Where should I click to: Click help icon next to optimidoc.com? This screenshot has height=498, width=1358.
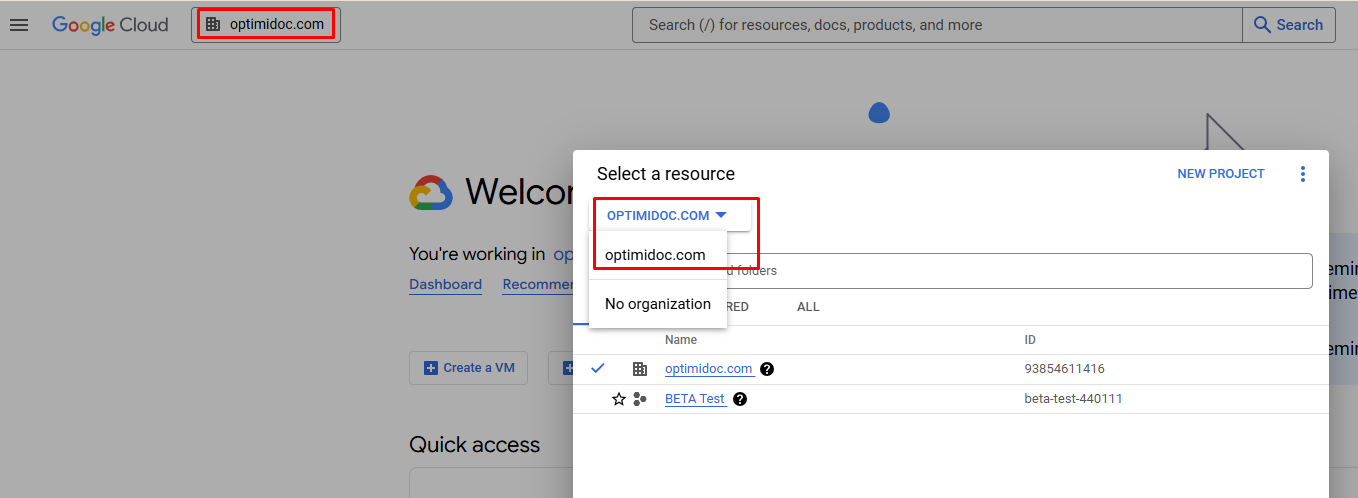(767, 369)
